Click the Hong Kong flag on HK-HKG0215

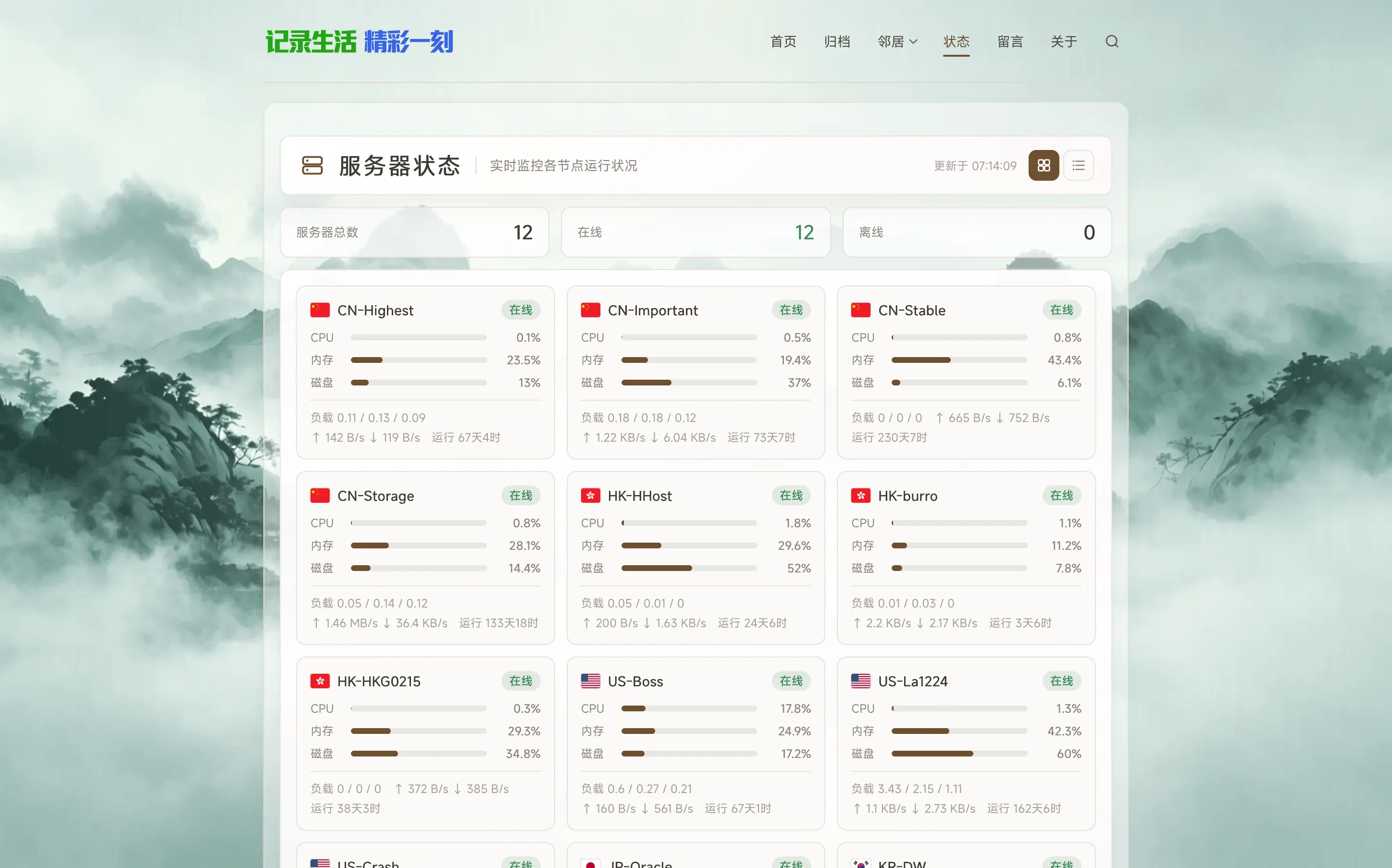coord(320,681)
